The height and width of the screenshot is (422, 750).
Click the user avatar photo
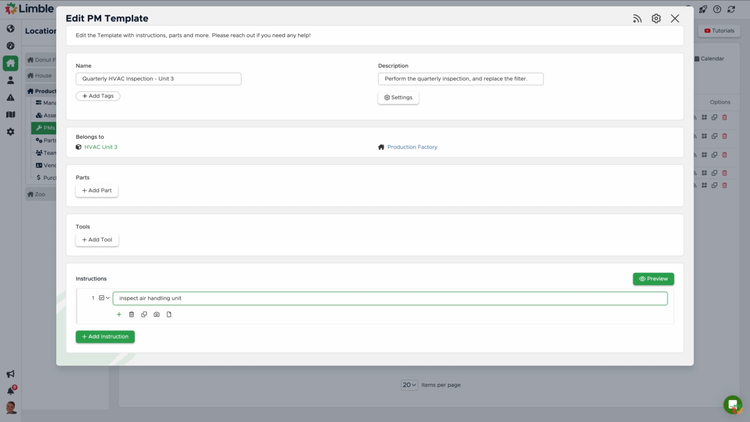(x=11, y=408)
